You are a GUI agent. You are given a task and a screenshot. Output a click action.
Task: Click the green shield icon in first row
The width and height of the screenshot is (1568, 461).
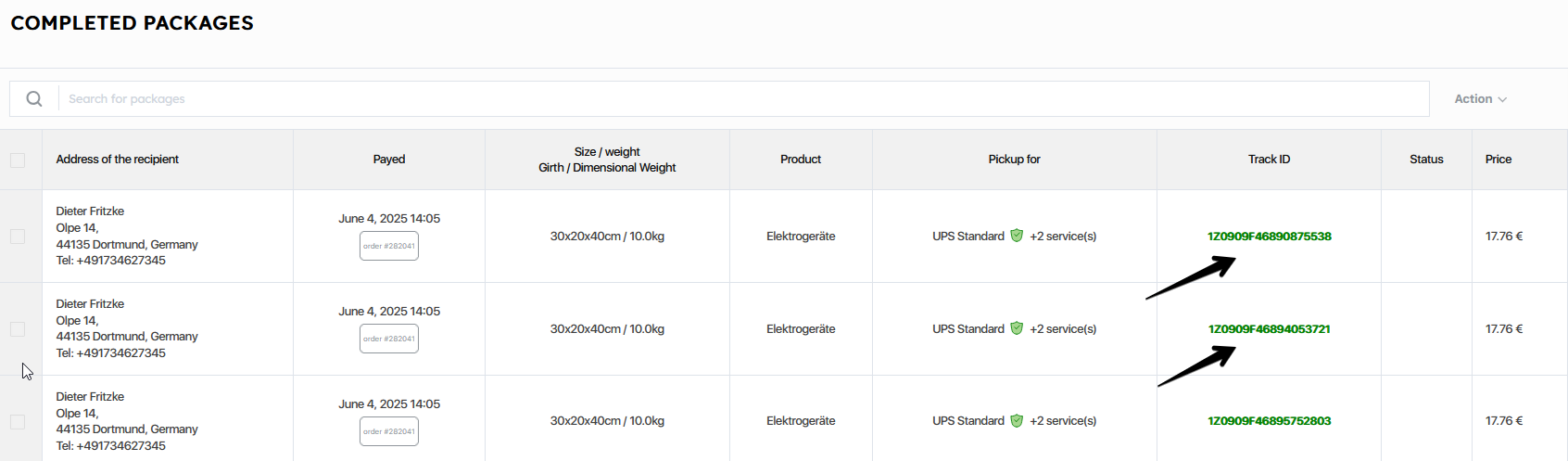click(x=1017, y=236)
